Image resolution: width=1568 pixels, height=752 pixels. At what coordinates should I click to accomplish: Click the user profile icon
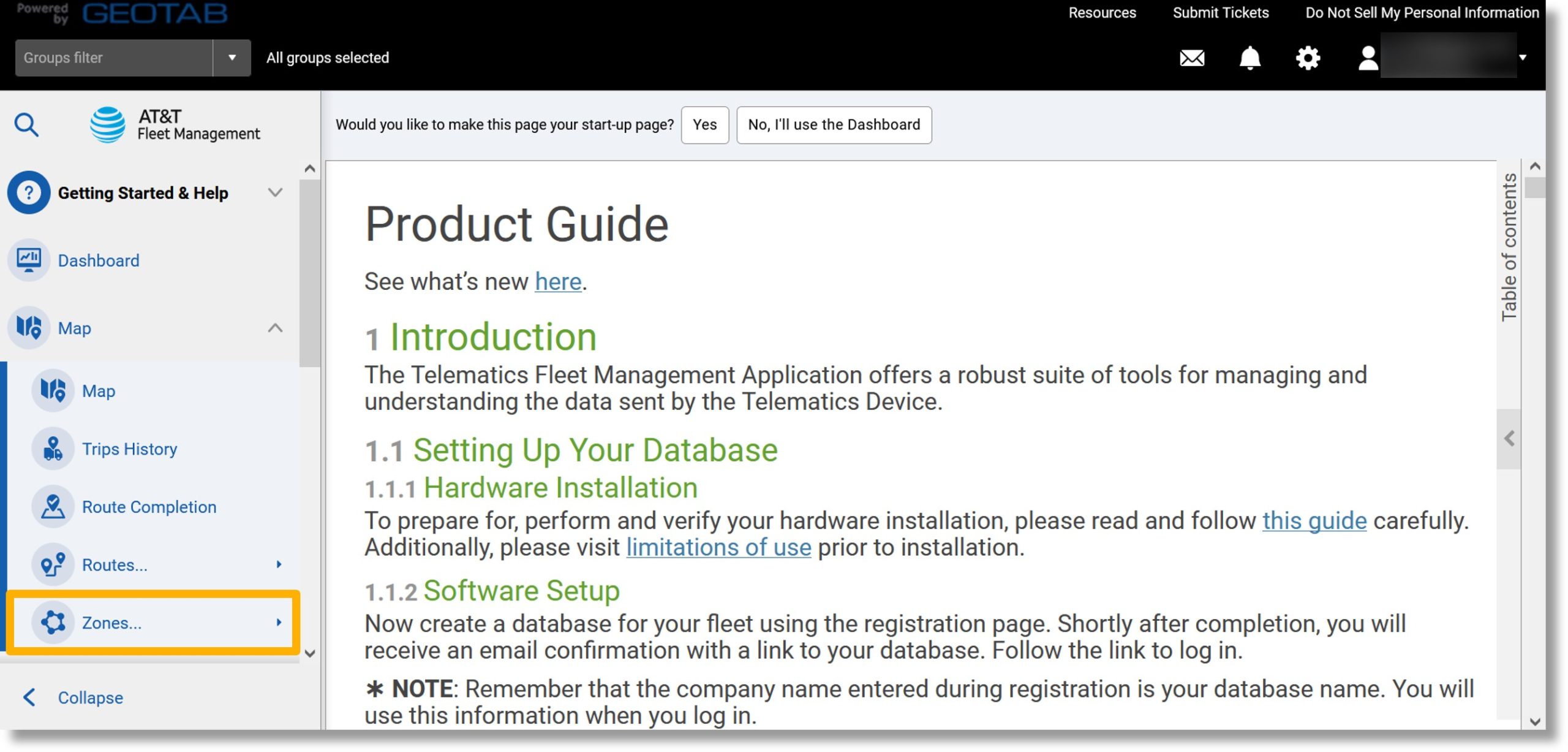[1367, 58]
